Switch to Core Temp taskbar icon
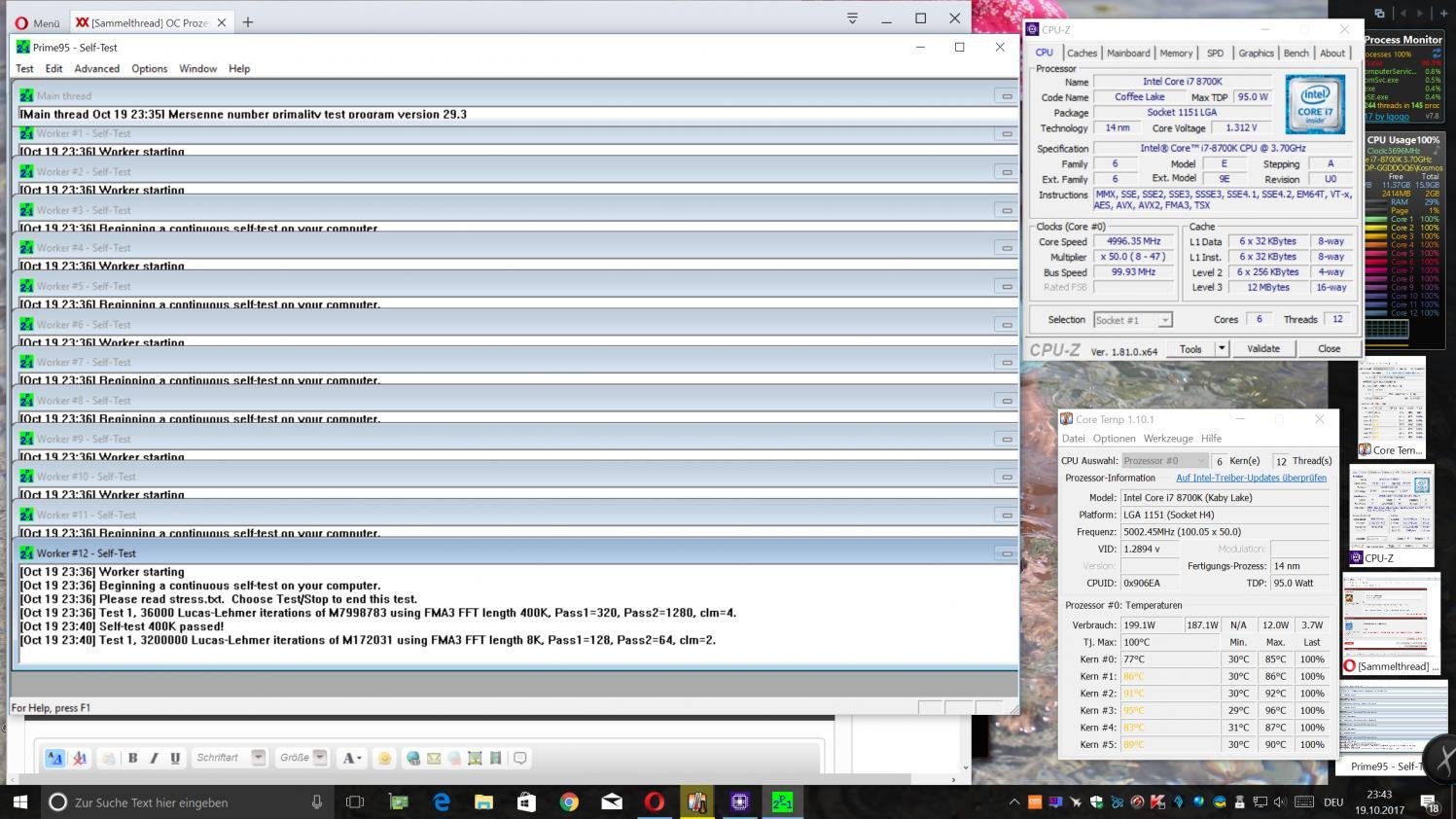 click(x=696, y=802)
